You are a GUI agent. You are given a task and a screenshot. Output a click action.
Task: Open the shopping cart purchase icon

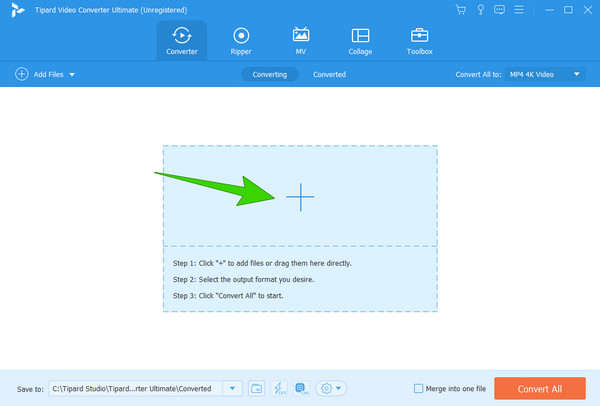460,10
